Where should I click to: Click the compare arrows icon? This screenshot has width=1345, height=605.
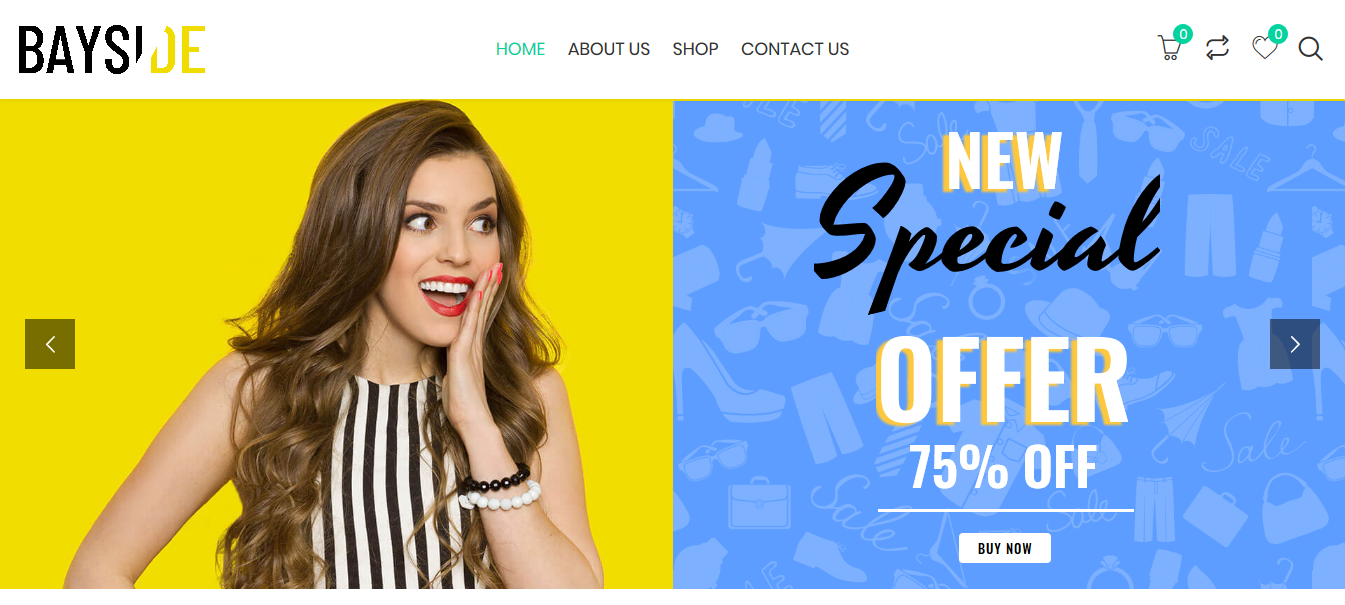[x=1217, y=48]
